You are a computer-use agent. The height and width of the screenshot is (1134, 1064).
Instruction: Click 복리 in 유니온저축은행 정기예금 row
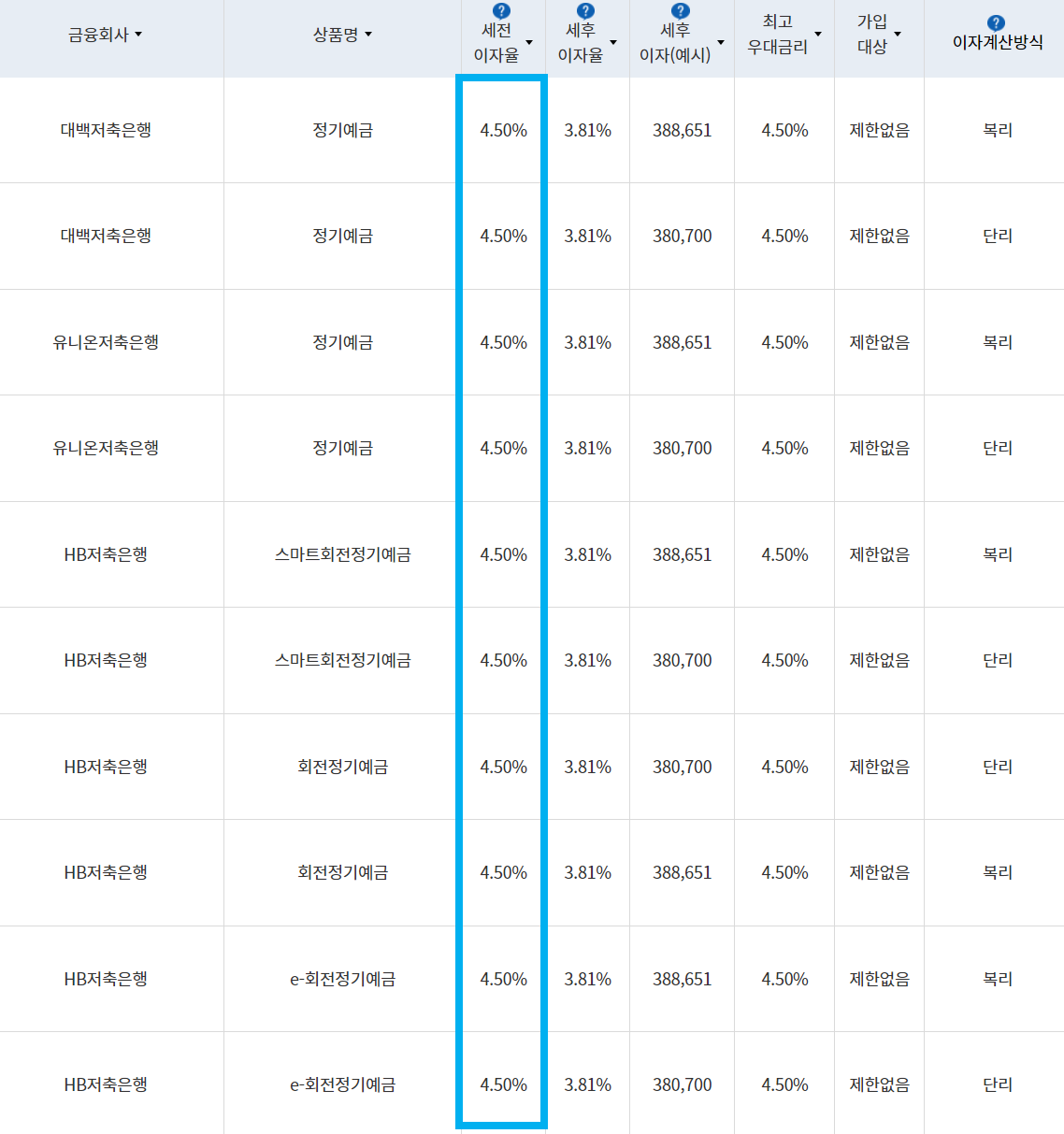point(998,342)
